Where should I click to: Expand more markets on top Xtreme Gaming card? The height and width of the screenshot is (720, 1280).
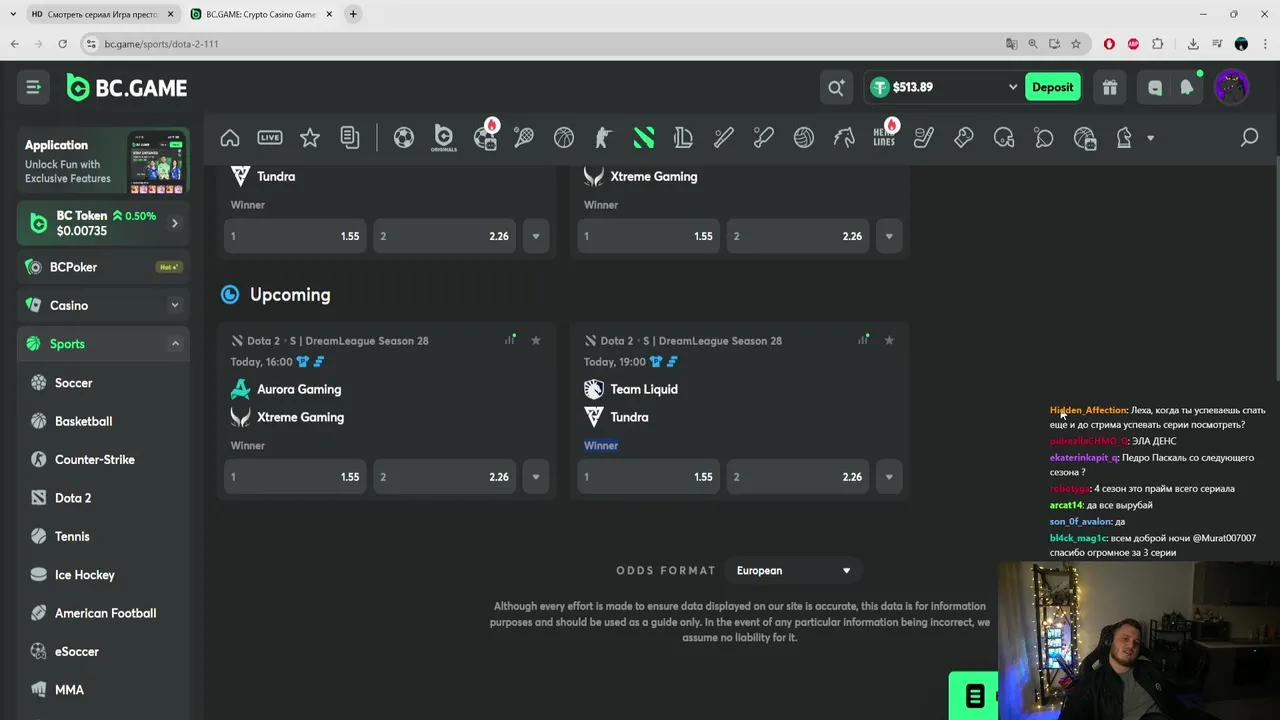click(x=889, y=237)
